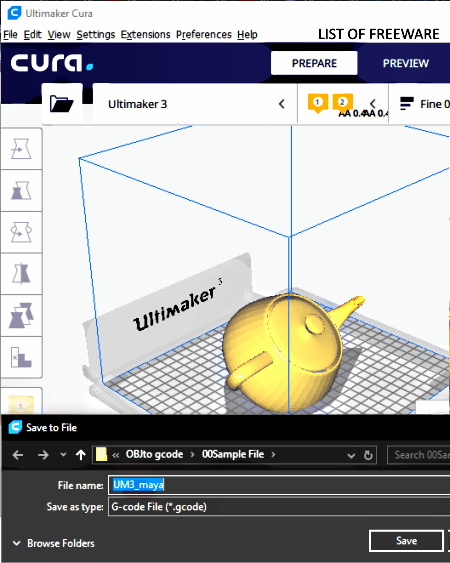
Task: Open the View menu
Action: click(x=59, y=34)
